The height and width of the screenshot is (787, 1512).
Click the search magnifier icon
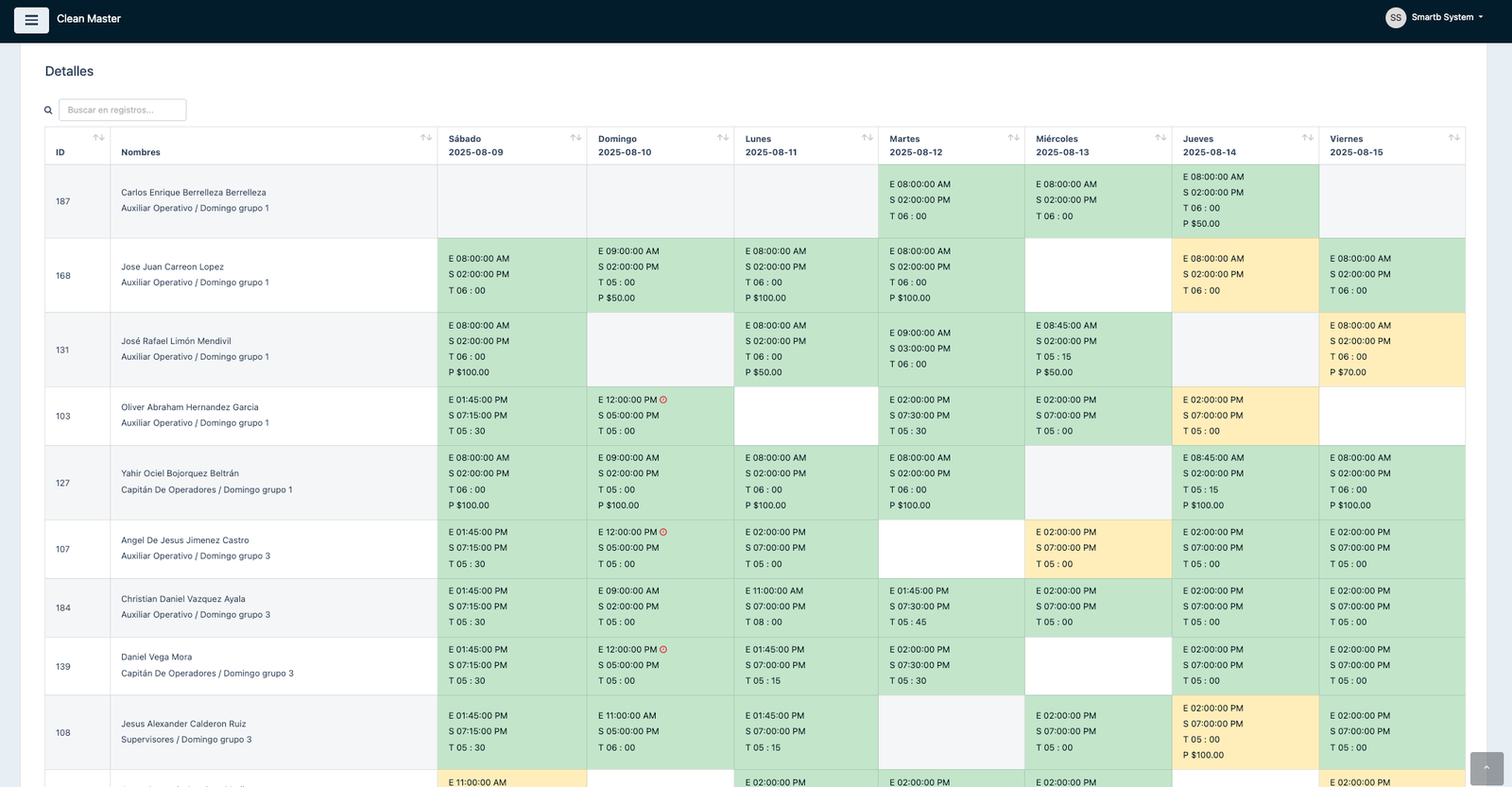coord(48,111)
